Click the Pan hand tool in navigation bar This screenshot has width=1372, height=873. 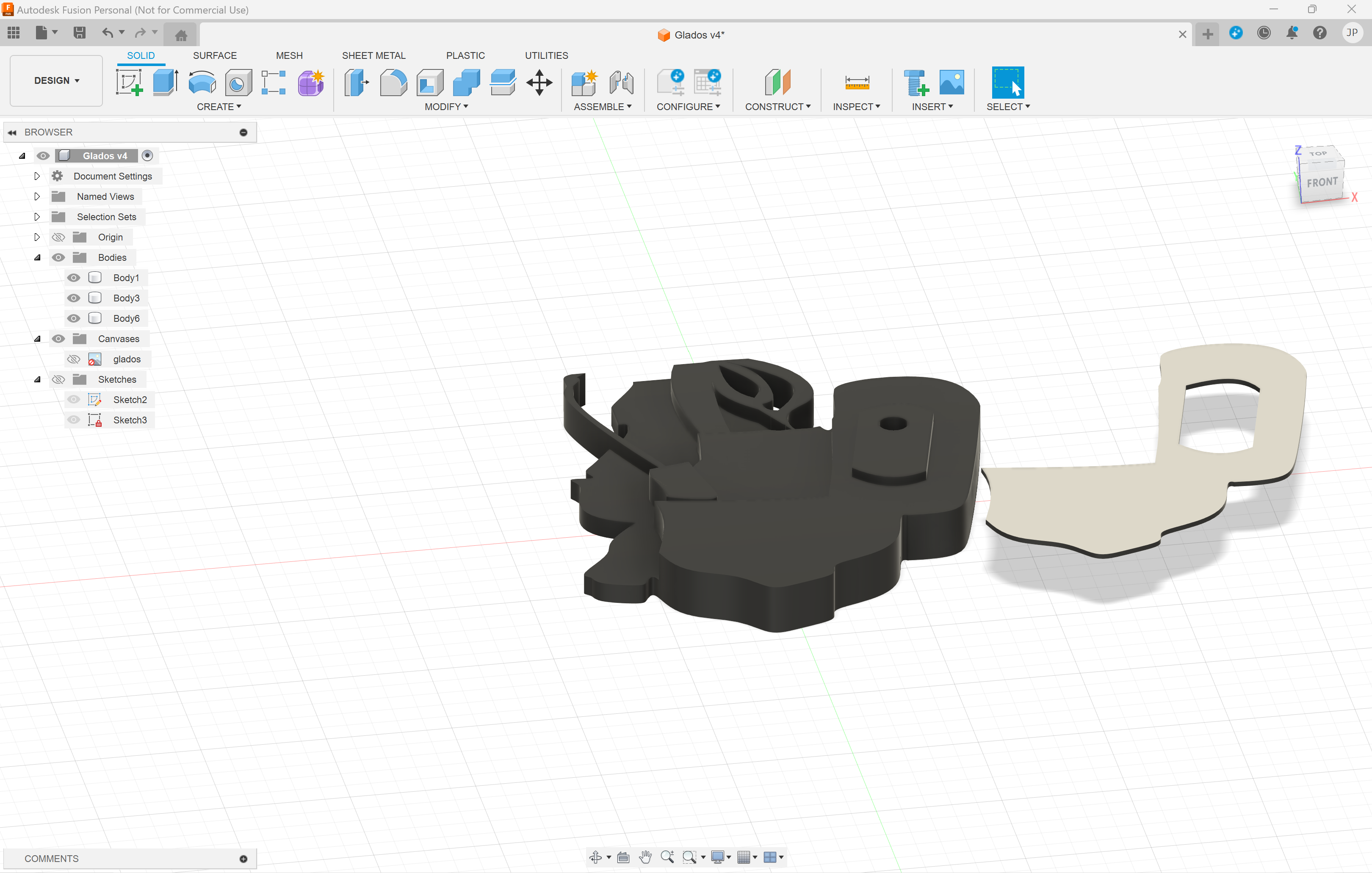pyautogui.click(x=645, y=856)
